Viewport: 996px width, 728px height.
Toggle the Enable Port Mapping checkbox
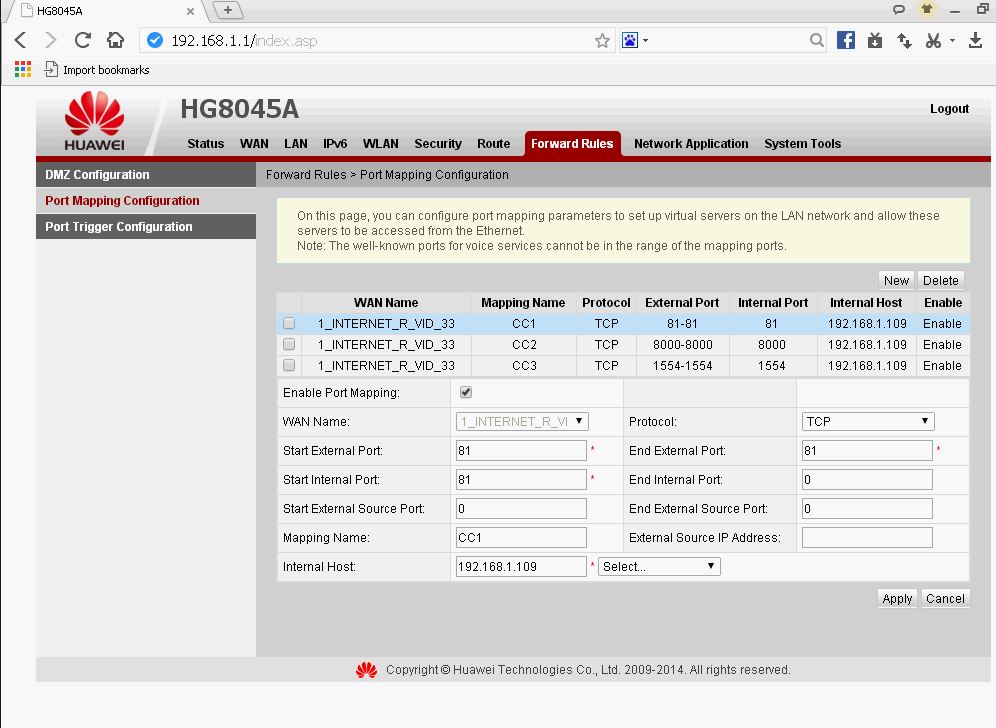(466, 393)
